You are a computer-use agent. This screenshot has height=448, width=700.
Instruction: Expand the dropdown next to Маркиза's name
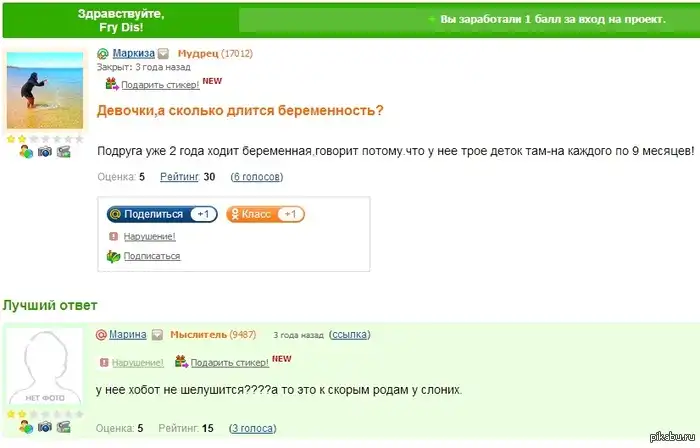163,53
